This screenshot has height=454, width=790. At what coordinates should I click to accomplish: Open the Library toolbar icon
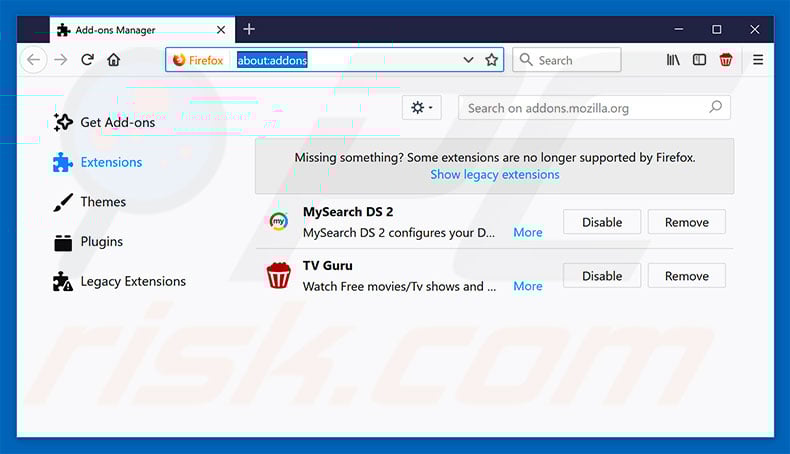pyautogui.click(x=673, y=60)
